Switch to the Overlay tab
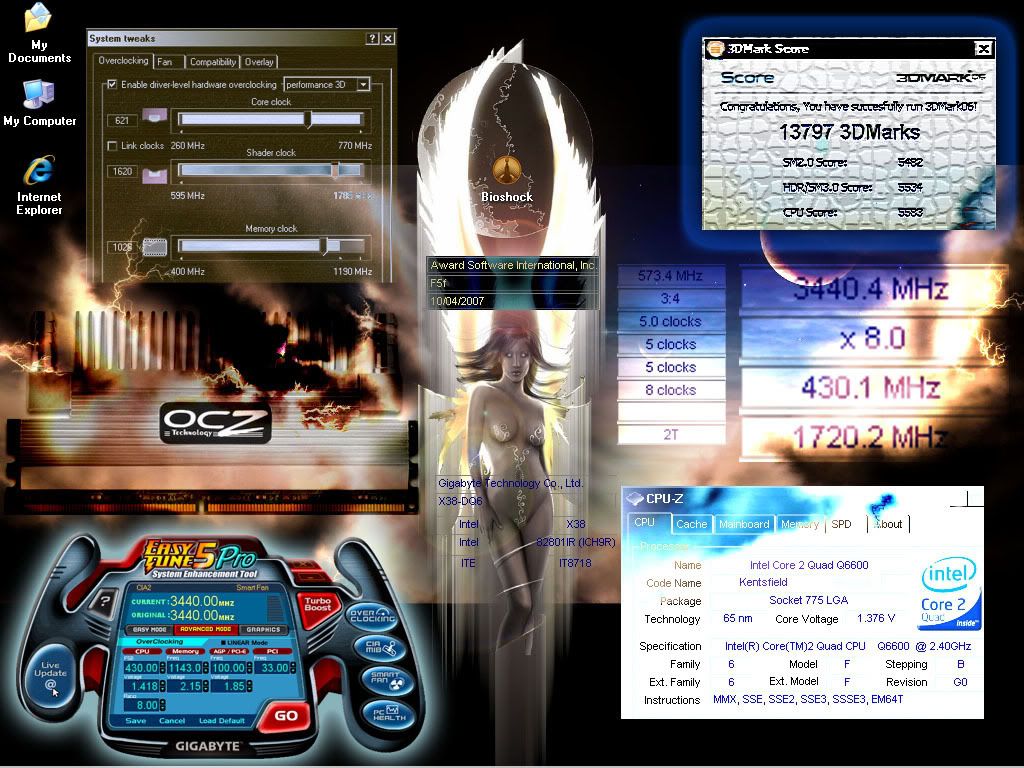Image resolution: width=1024 pixels, height=768 pixels. point(259,62)
